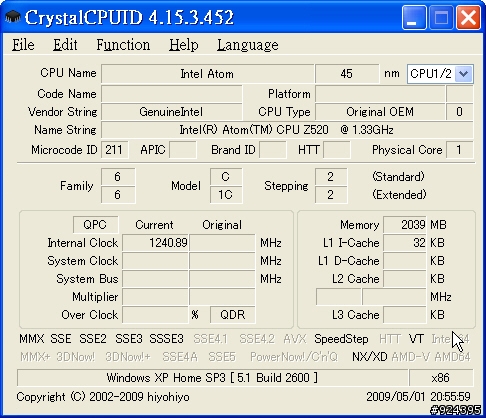The width and height of the screenshot is (486, 418).
Task: Click the QDR bus type button
Action: (233, 315)
